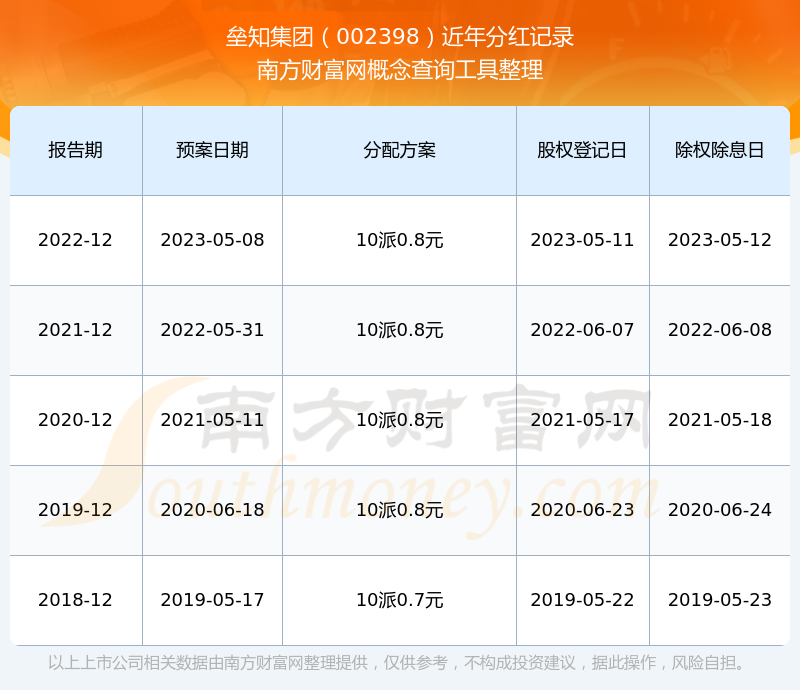Click the 2023-05-08 proposal date cell
Image resolution: width=800 pixels, height=690 pixels.
[212, 240]
